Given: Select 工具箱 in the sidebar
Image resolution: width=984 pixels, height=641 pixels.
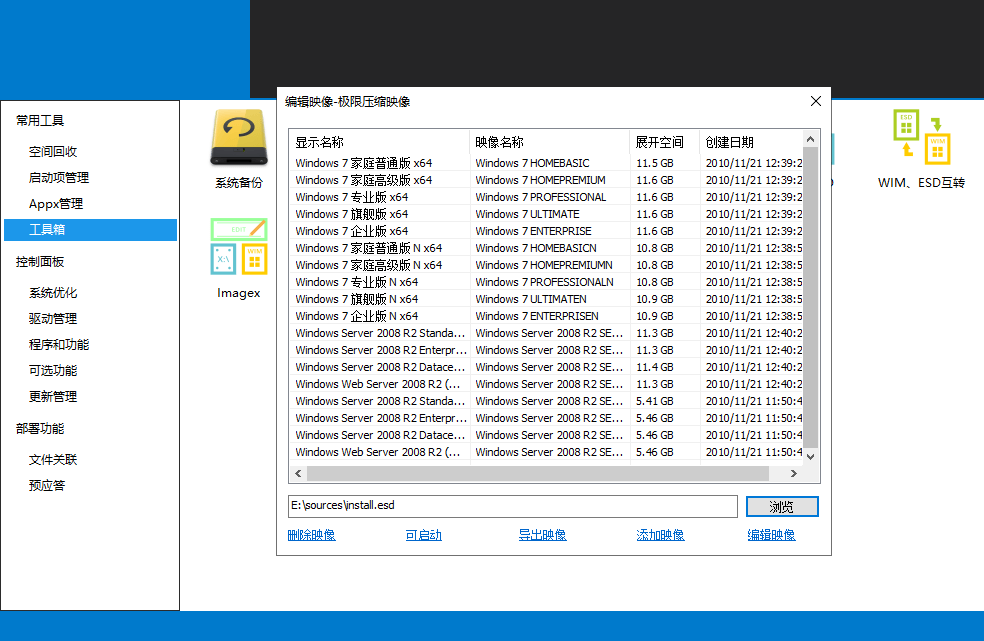Looking at the screenshot, I should pos(47,230).
